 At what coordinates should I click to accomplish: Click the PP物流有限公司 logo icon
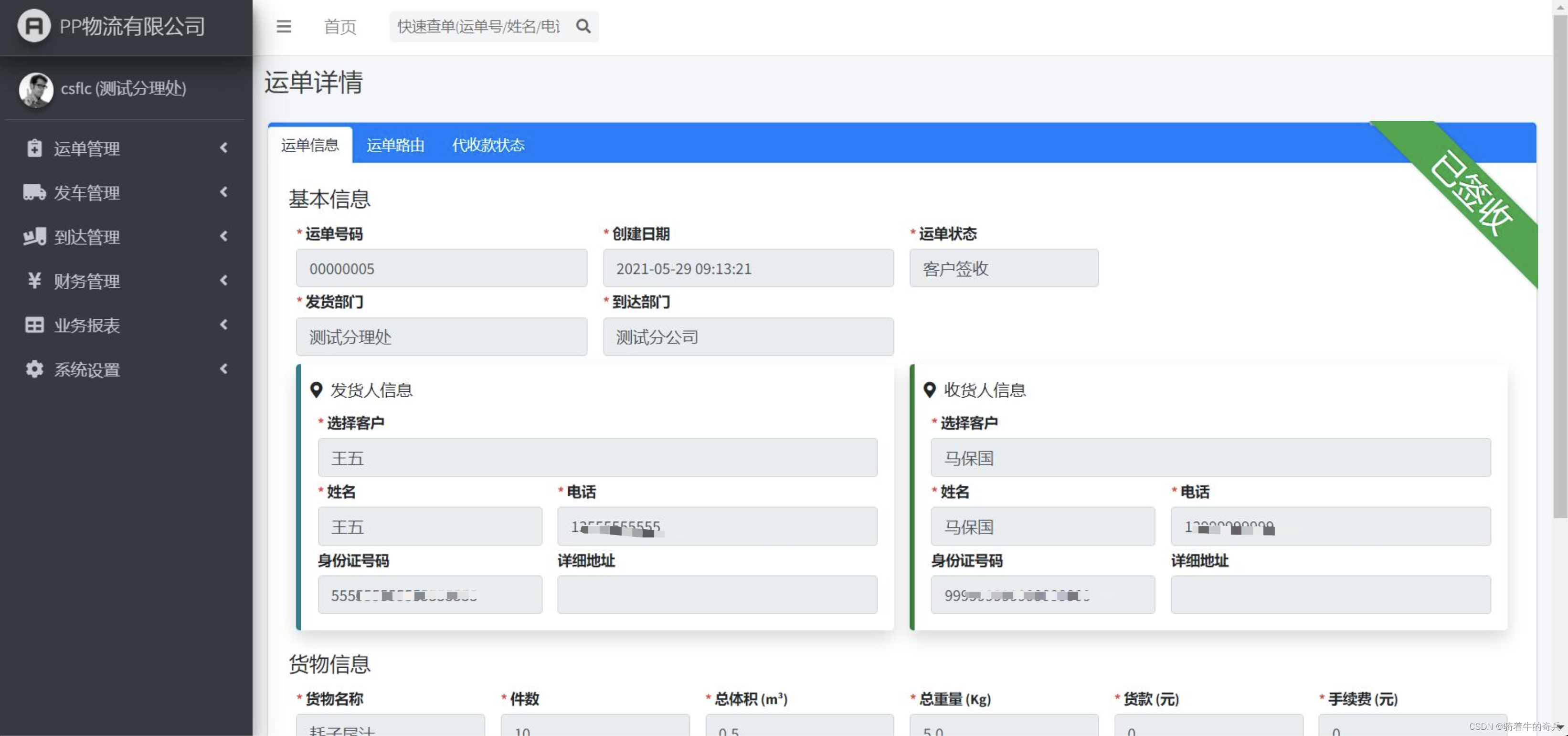click(x=33, y=26)
